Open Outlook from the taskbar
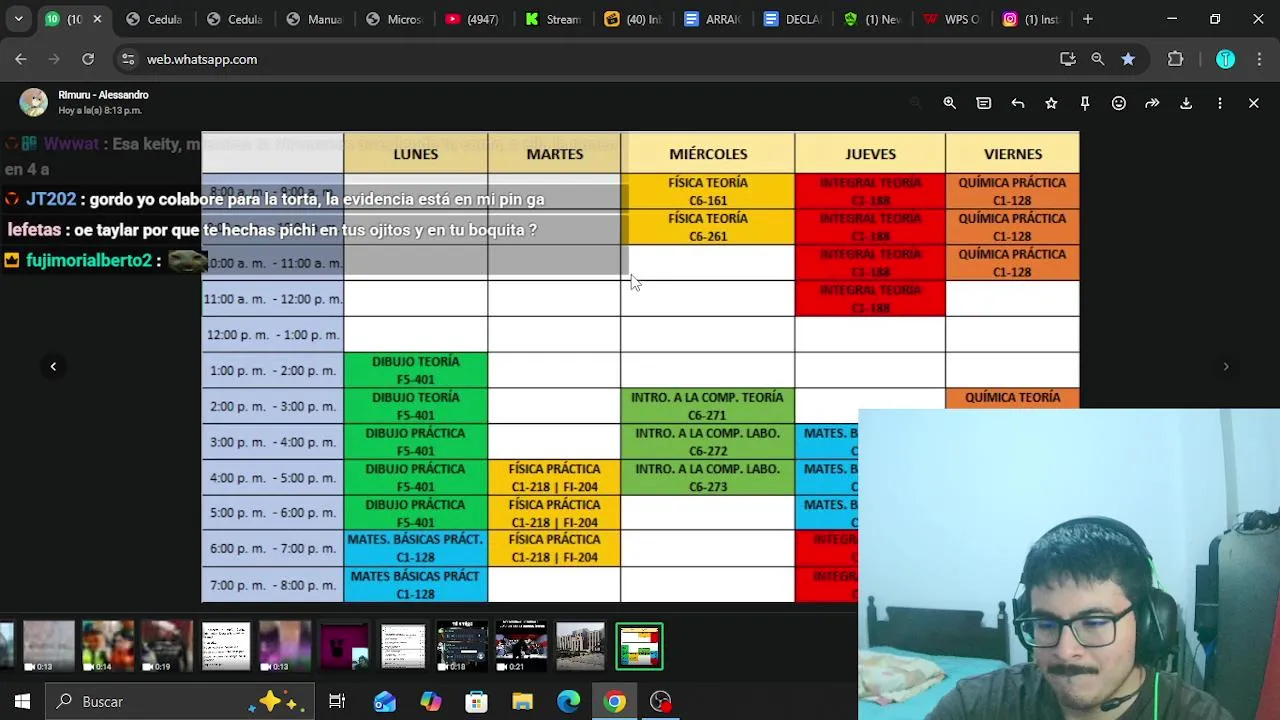The image size is (1280, 720). click(x=385, y=702)
